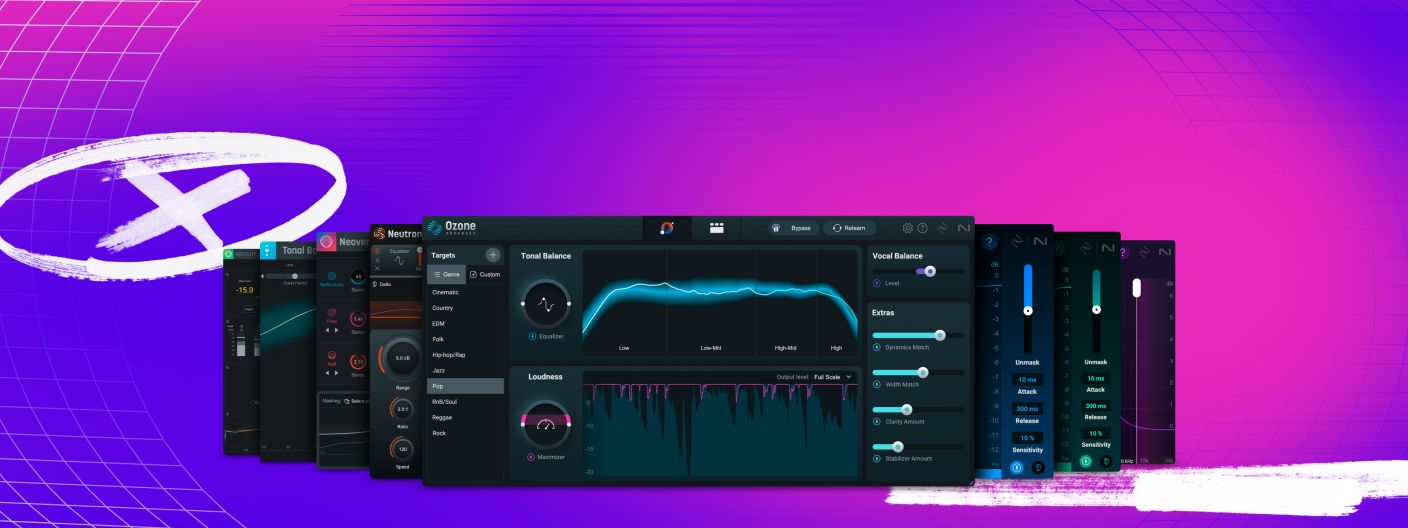The image size is (1408, 528).
Task: Click the Insight plugin logo icon
Action: (x=228, y=256)
